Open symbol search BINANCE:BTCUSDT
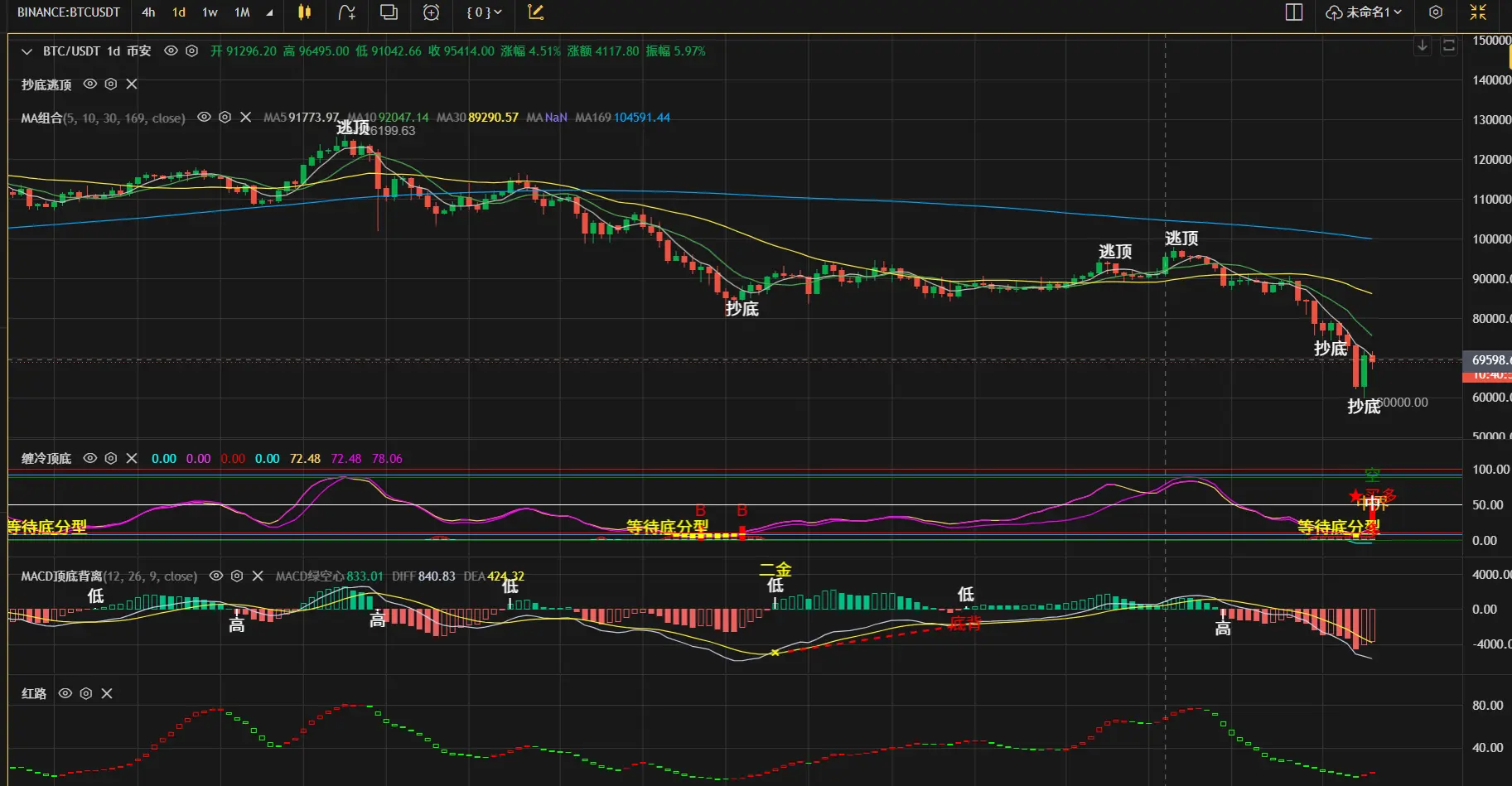The width and height of the screenshot is (1512, 786). pyautogui.click(x=69, y=12)
